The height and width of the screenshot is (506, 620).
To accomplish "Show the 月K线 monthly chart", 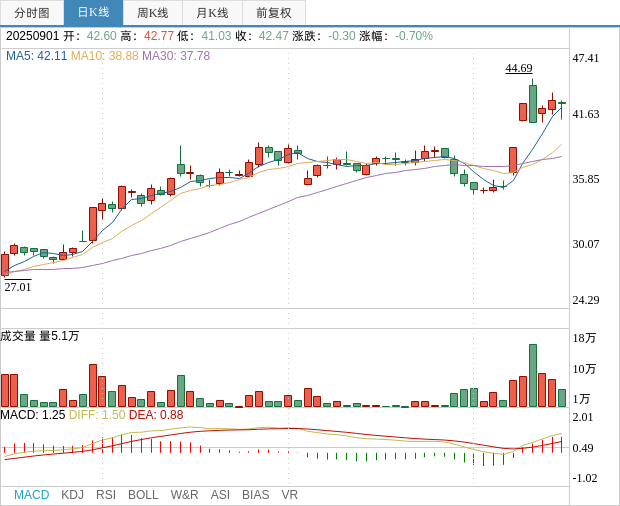I will point(212,13).
